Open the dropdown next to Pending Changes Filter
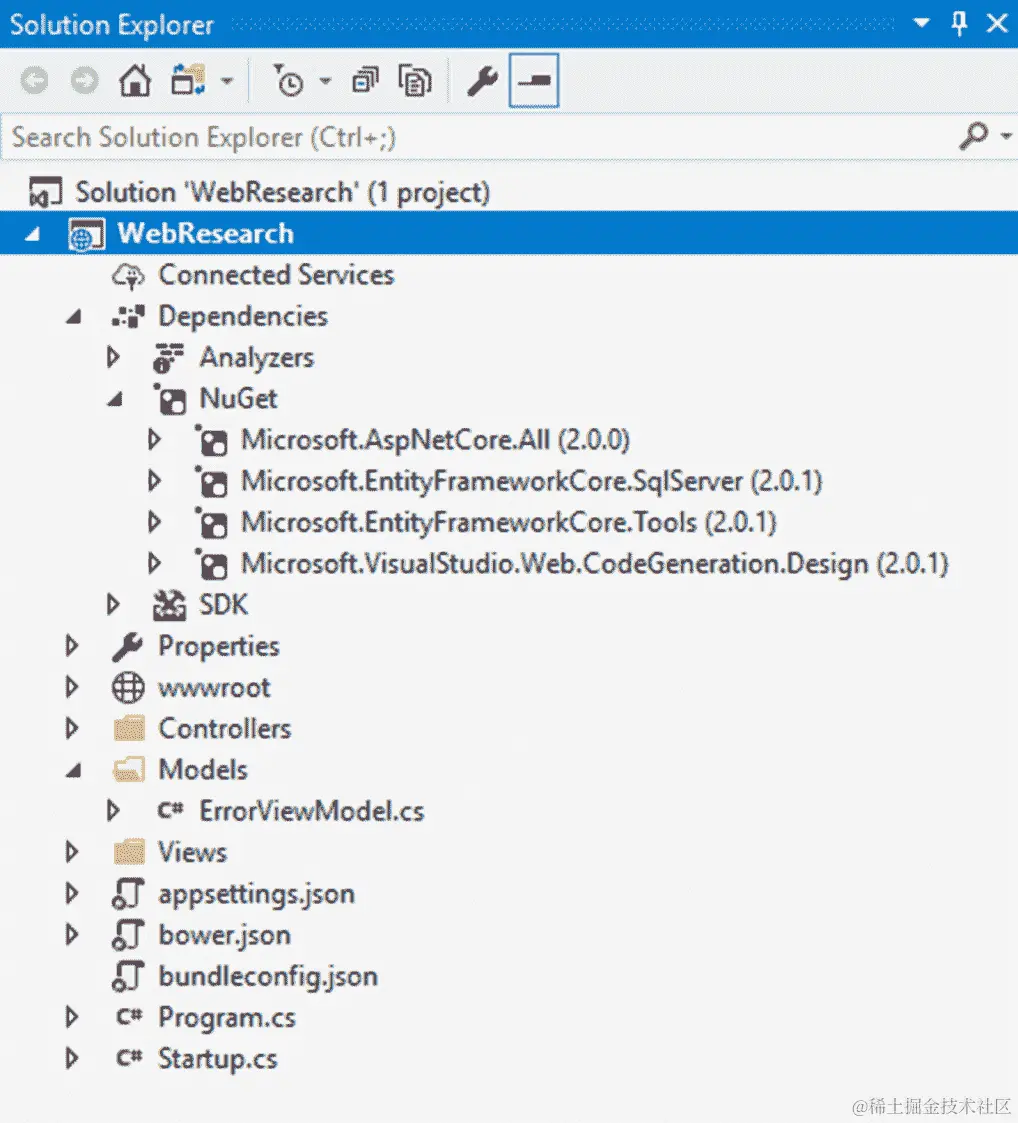The image size is (1018, 1123). (325, 81)
